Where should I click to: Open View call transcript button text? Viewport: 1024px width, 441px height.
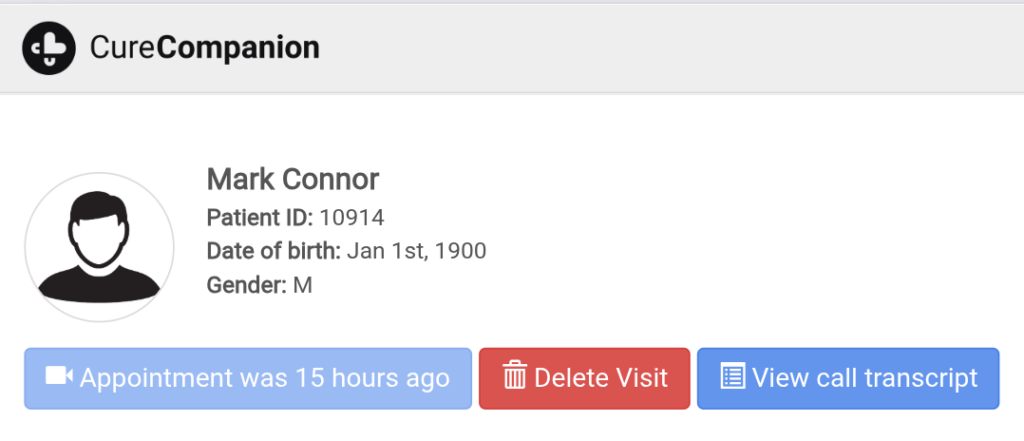pyautogui.click(x=865, y=378)
